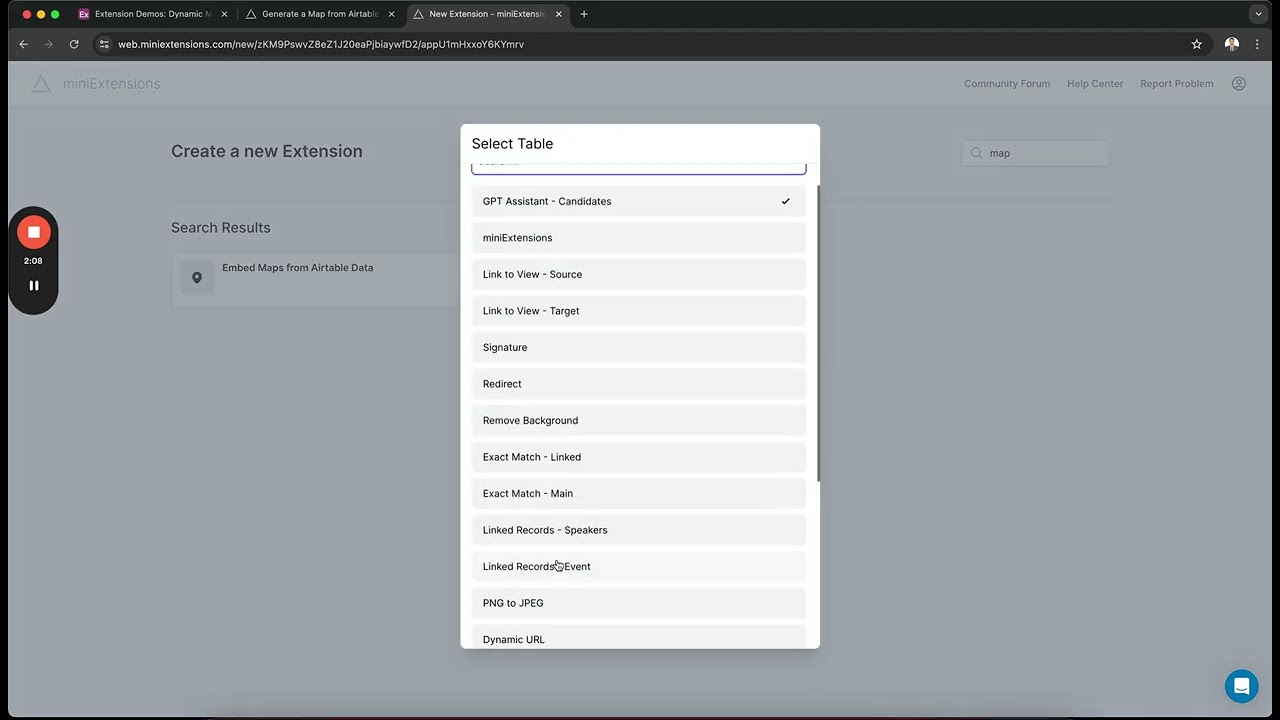1280x720 pixels.
Task: Select the PNG to JPEG table
Action: tap(639, 603)
